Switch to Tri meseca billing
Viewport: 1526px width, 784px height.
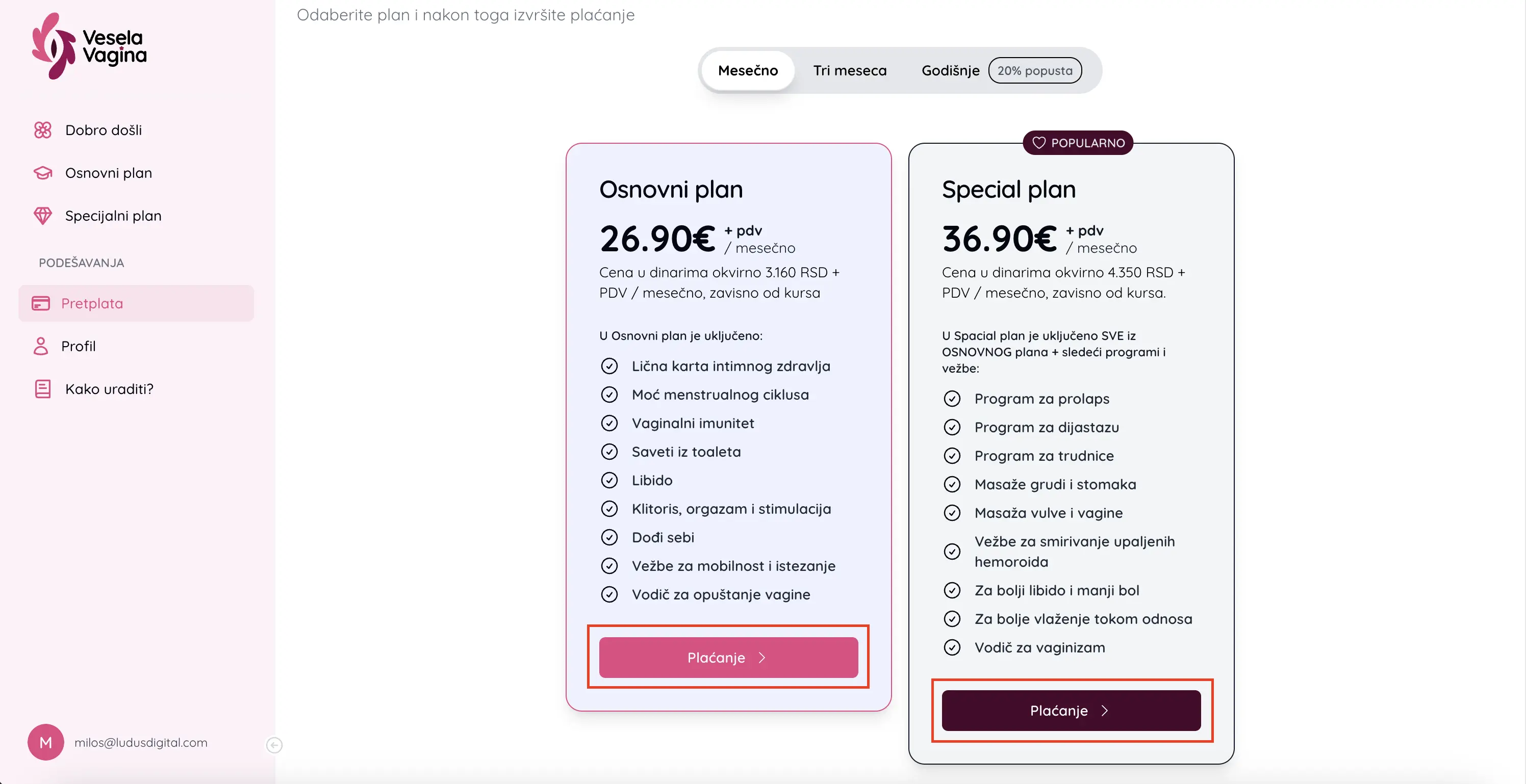[x=850, y=70]
